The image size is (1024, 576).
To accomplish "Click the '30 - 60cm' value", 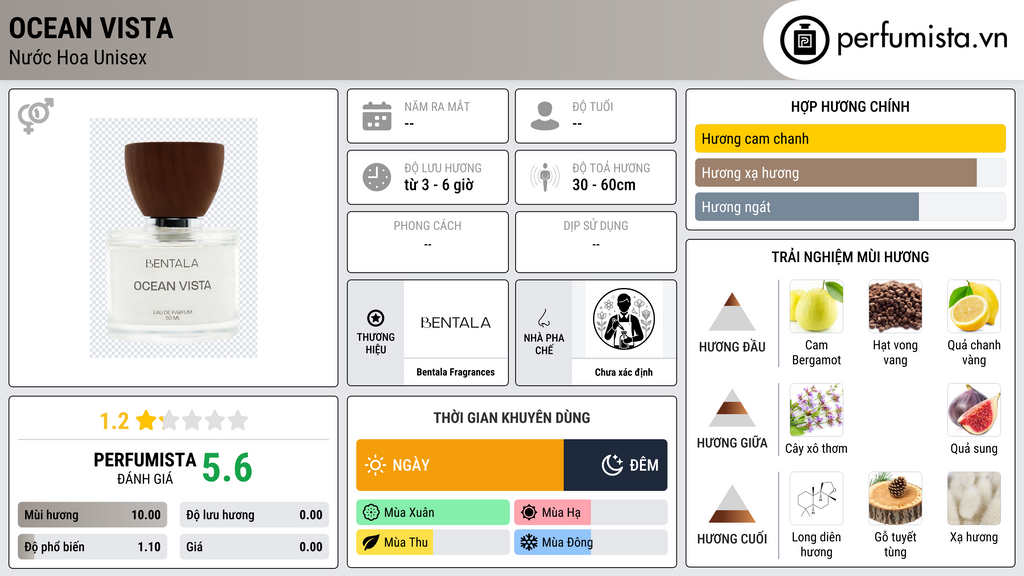I will click(604, 185).
